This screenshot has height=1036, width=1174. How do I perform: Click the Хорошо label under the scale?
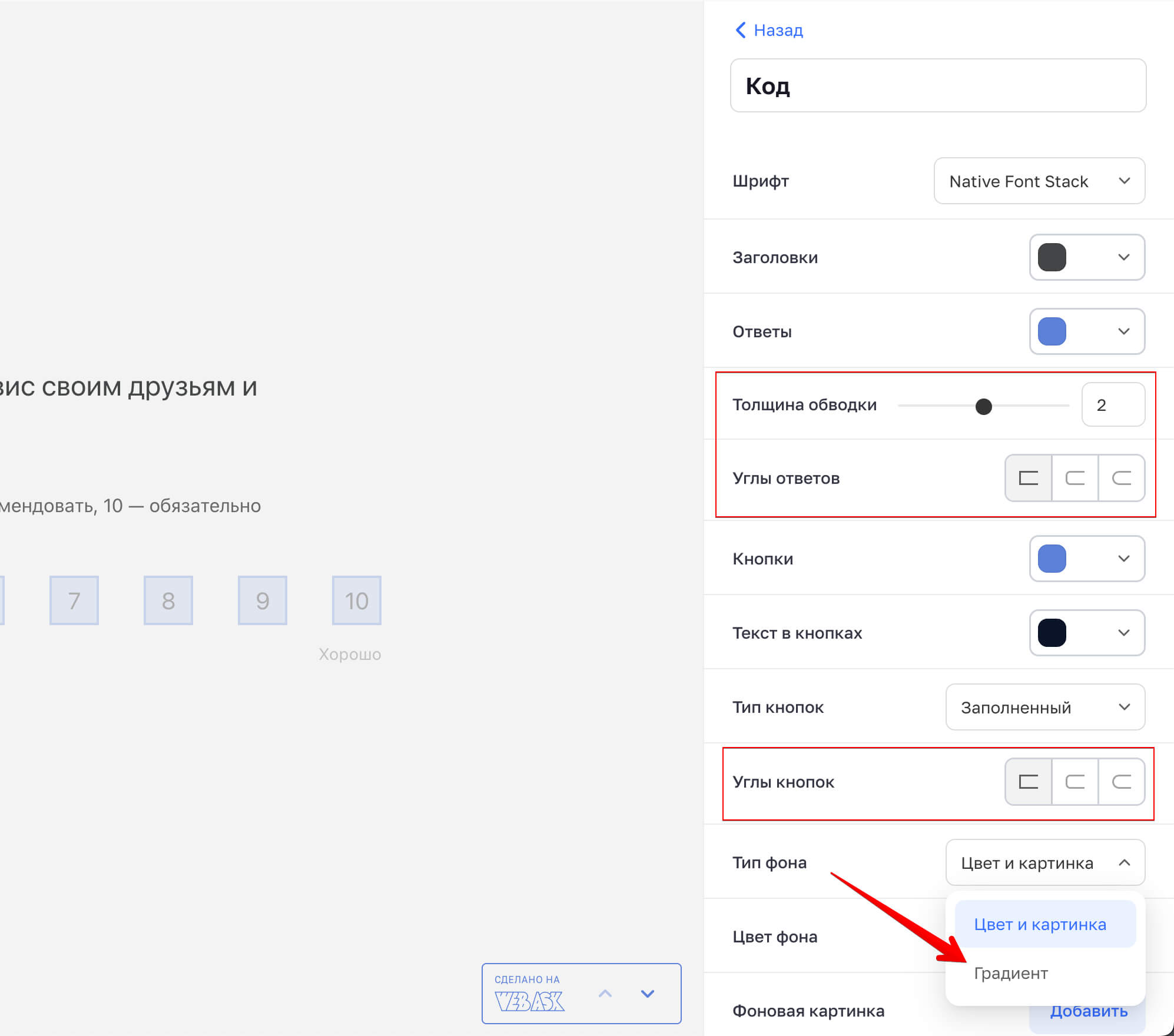(350, 654)
